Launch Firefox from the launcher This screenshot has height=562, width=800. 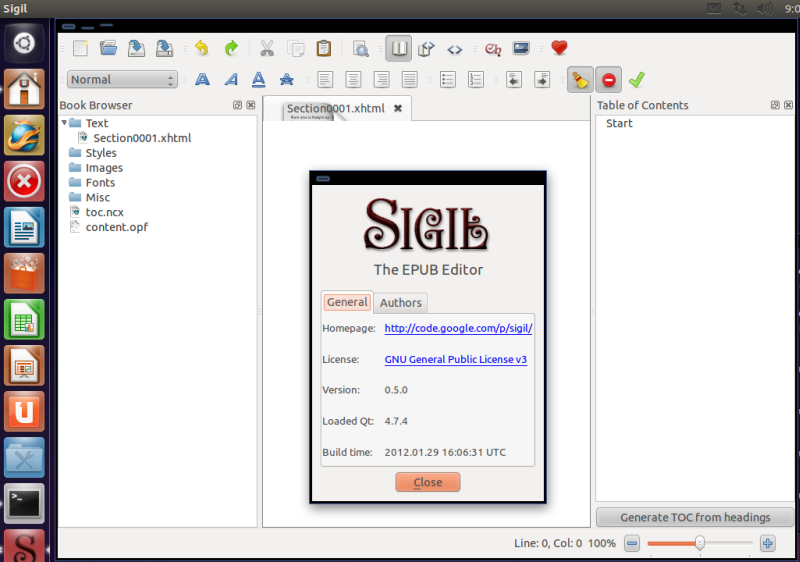pyautogui.click(x=24, y=135)
